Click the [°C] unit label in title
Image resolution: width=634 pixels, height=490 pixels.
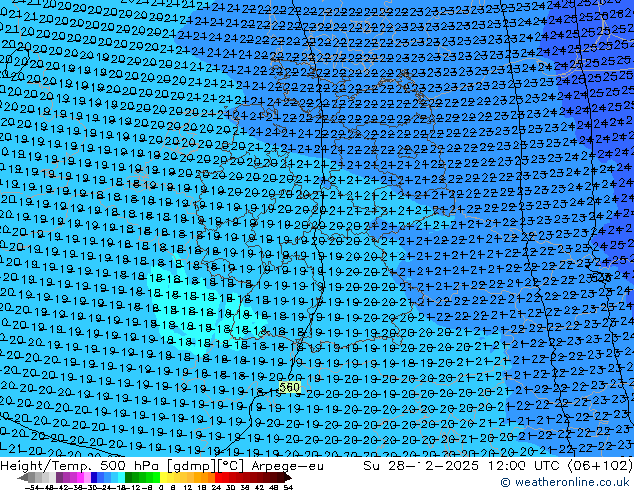pos(230,466)
